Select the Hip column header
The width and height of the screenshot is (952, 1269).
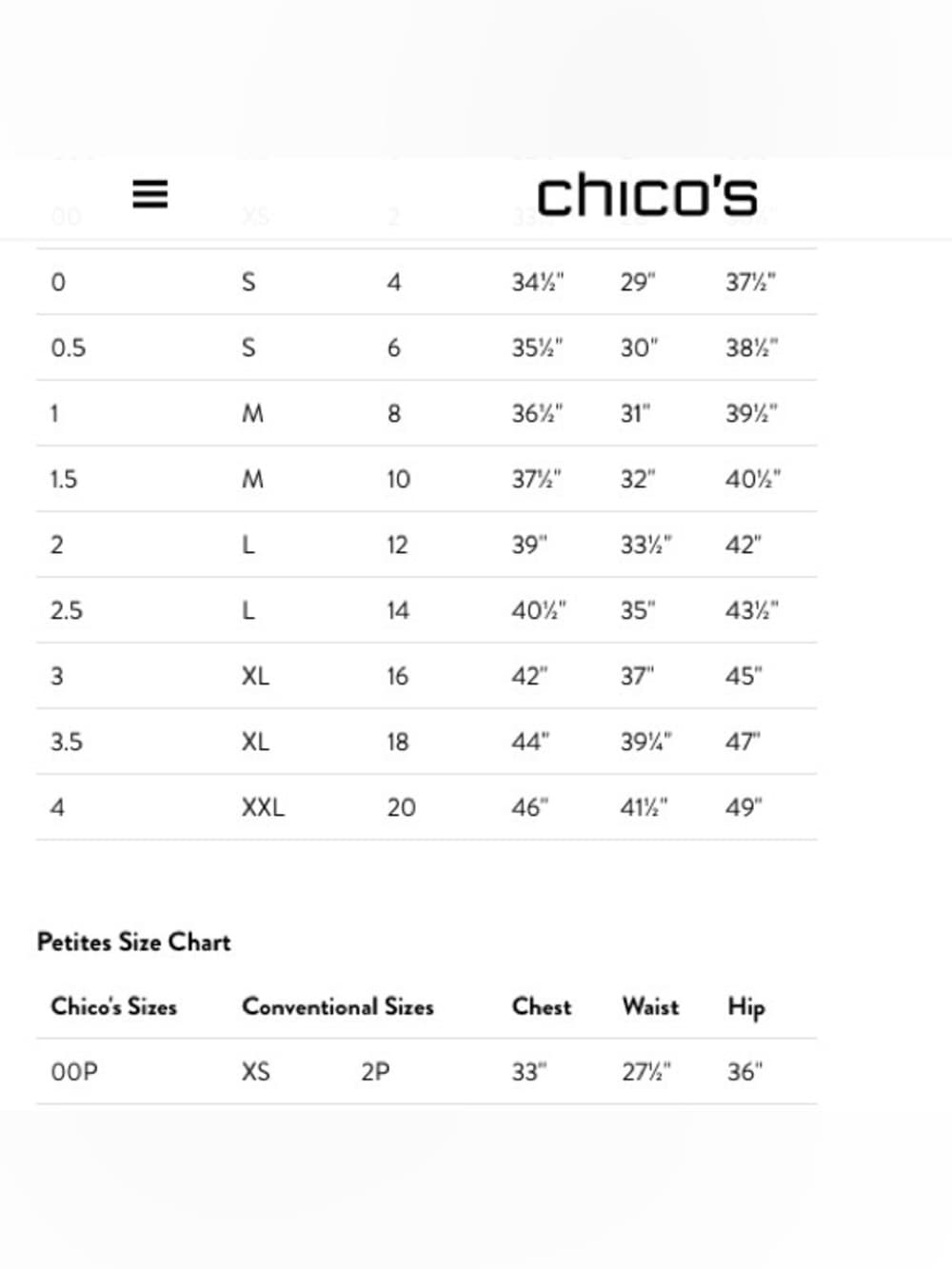pyautogui.click(x=746, y=1007)
